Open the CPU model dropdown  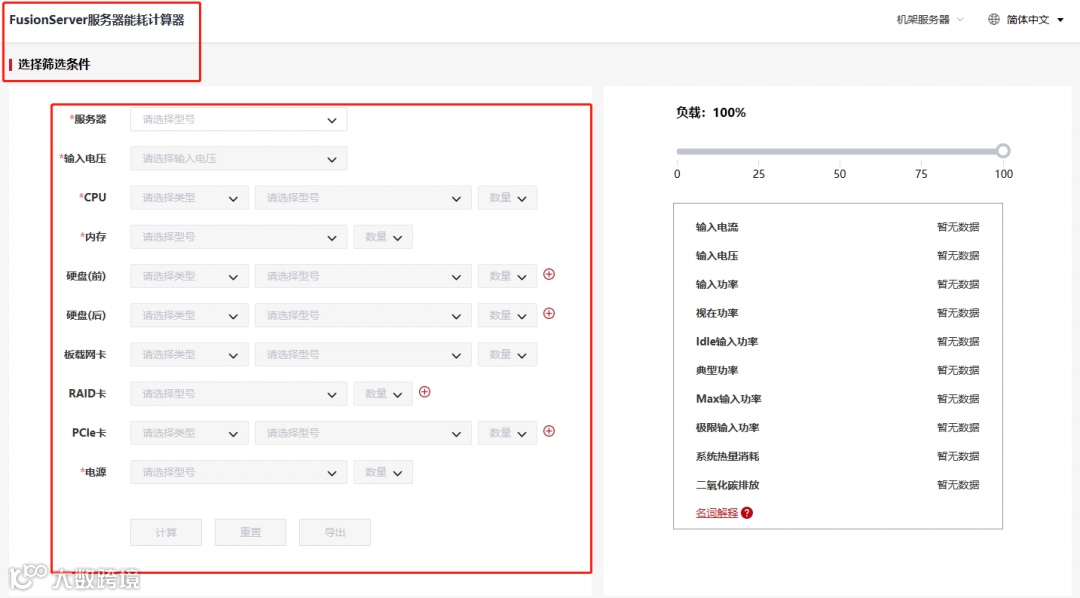point(363,198)
